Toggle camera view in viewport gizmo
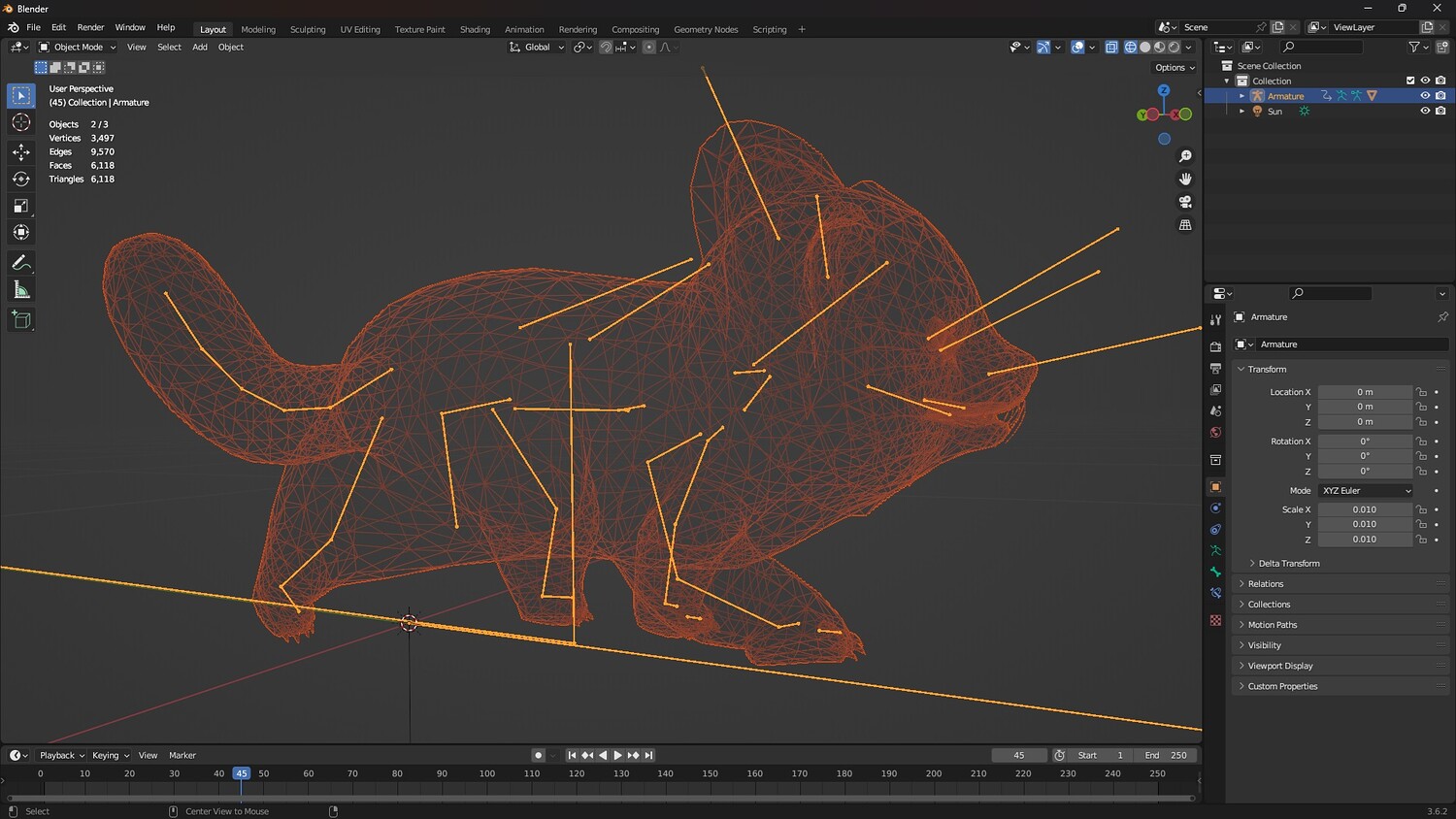1456x819 pixels. point(1185,202)
